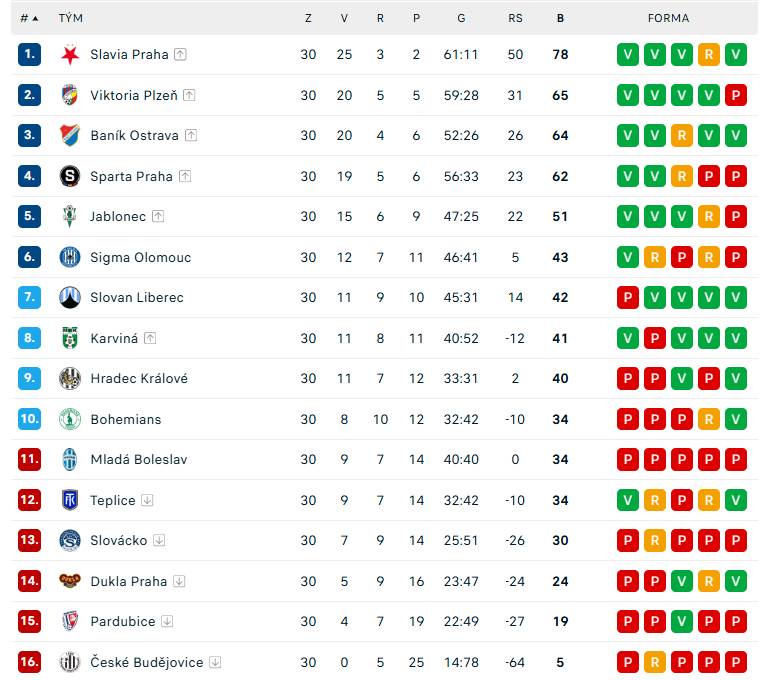
Task: Sort by the B points column header
Action: click(561, 18)
